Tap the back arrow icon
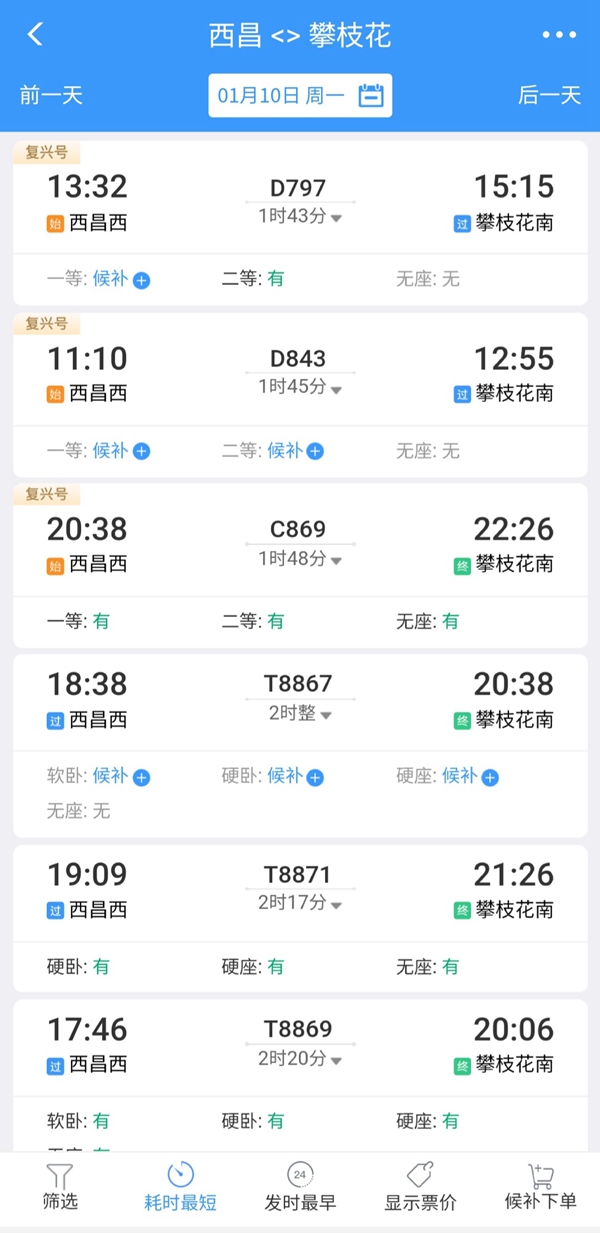 pyautogui.click(x=35, y=35)
